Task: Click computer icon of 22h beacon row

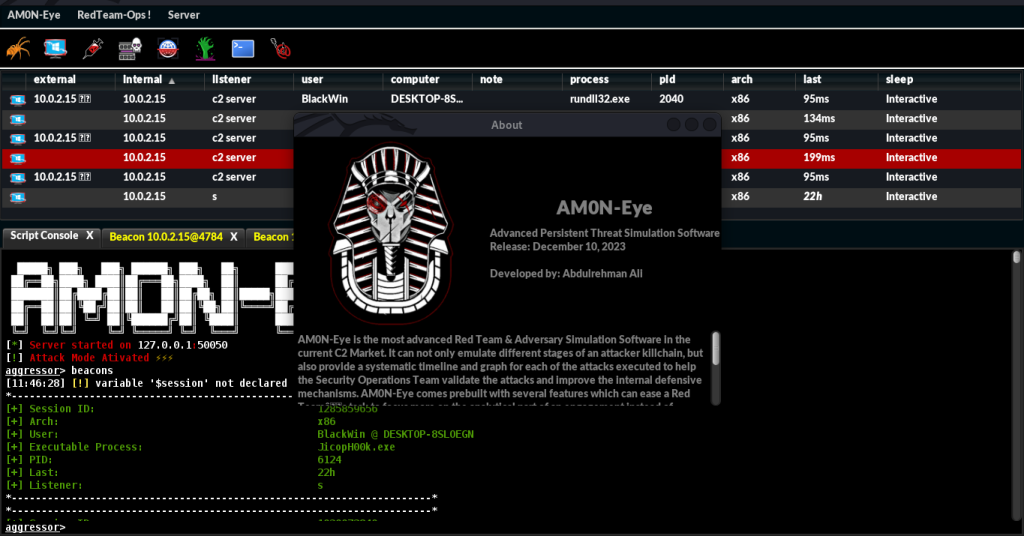Action: 18,197
